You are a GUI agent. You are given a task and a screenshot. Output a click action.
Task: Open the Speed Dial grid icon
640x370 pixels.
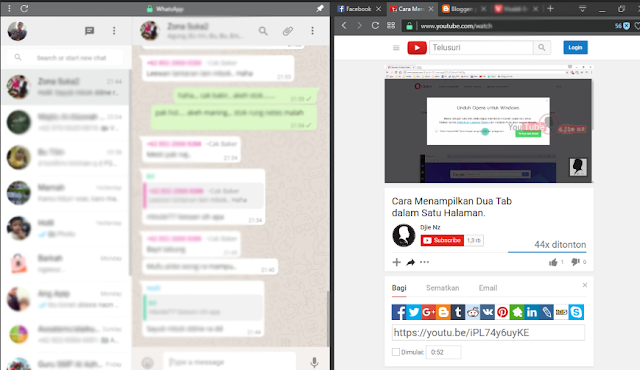click(x=391, y=26)
